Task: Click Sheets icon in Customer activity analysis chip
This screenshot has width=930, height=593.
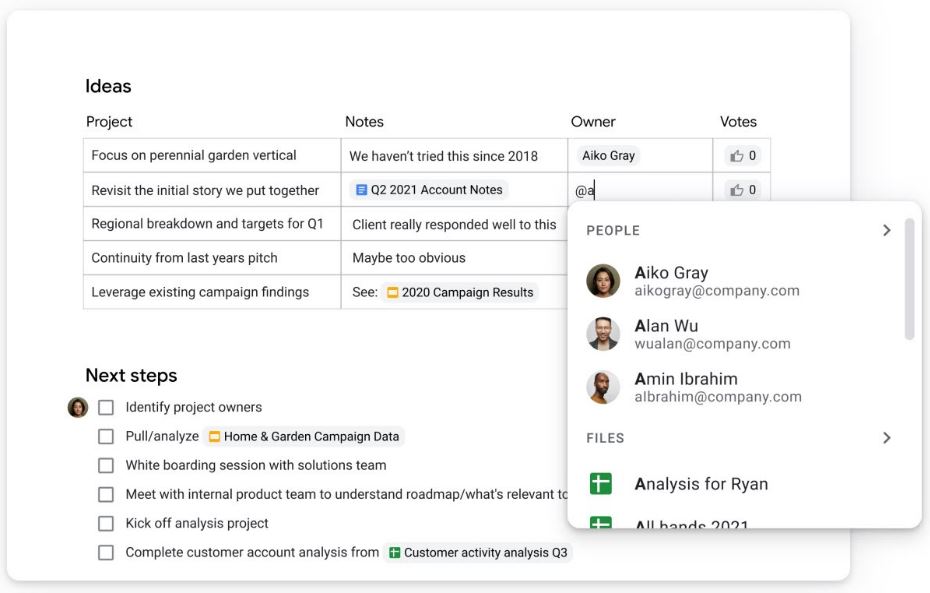Action: point(394,553)
